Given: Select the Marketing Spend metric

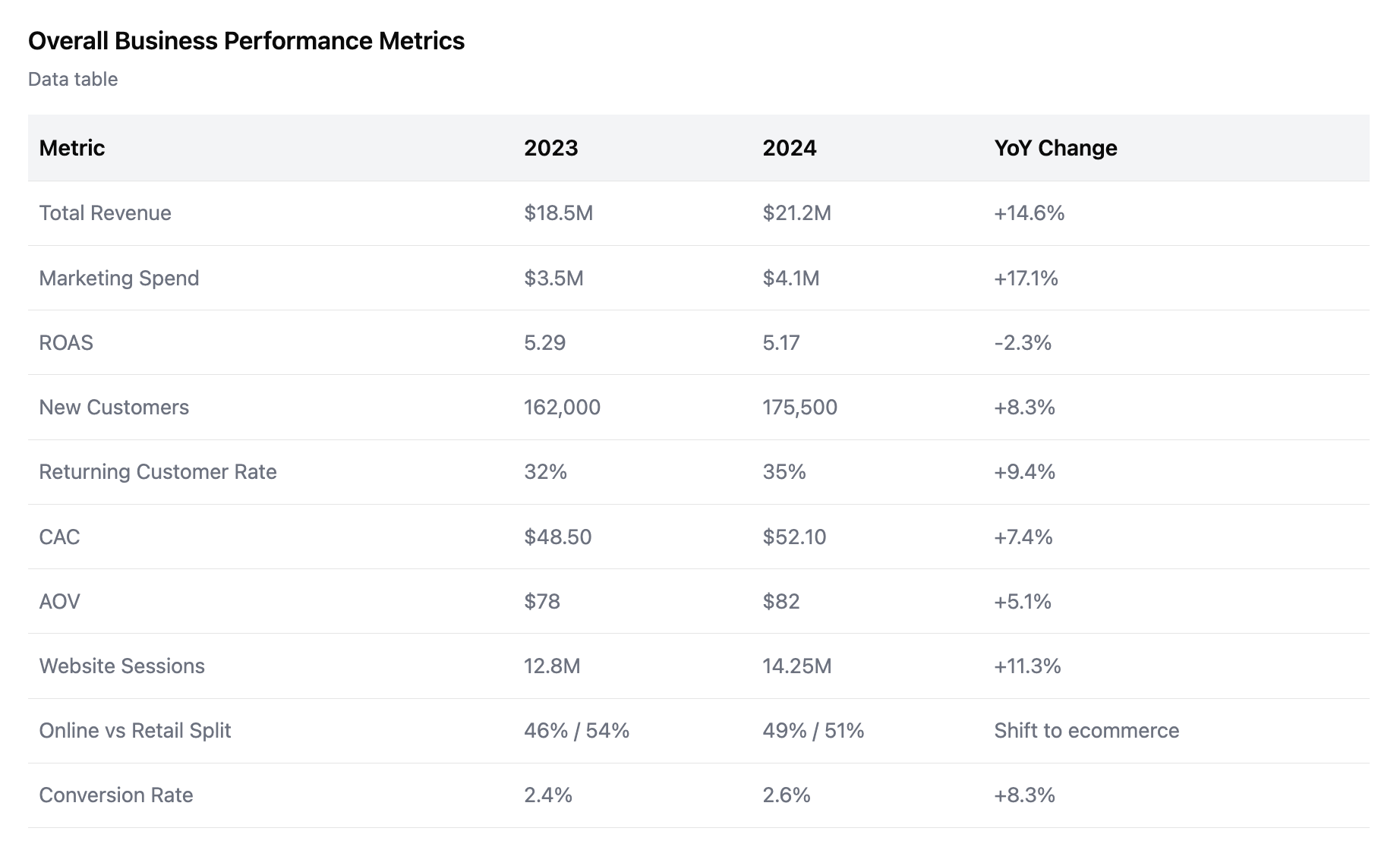Looking at the screenshot, I should (x=118, y=278).
